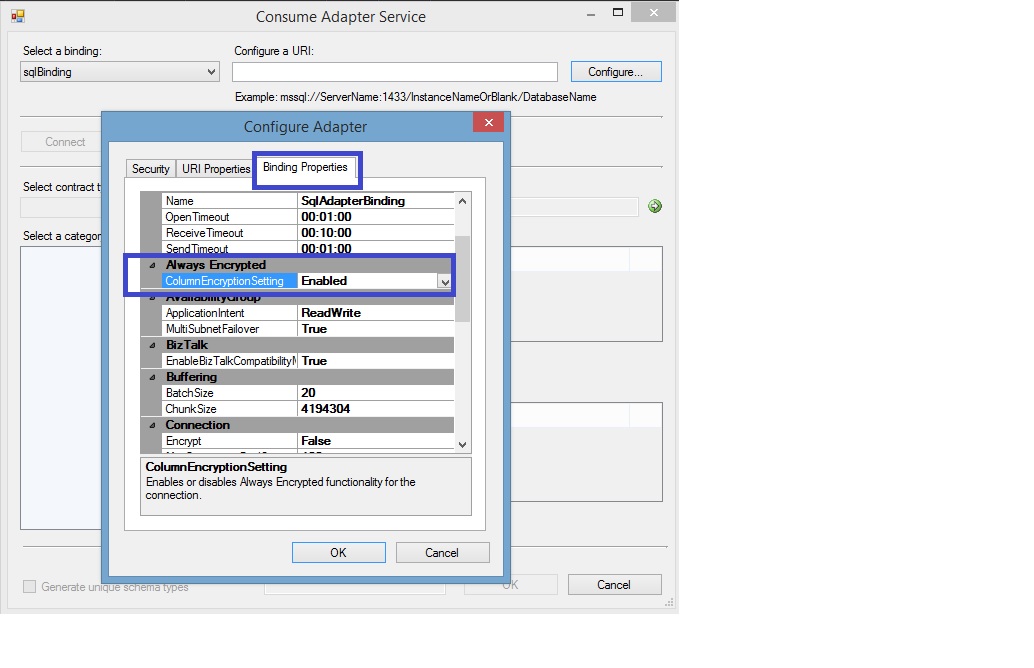Click the Consume Adapter Service window icon
Screen dimensions: 1034x668
point(18,16)
